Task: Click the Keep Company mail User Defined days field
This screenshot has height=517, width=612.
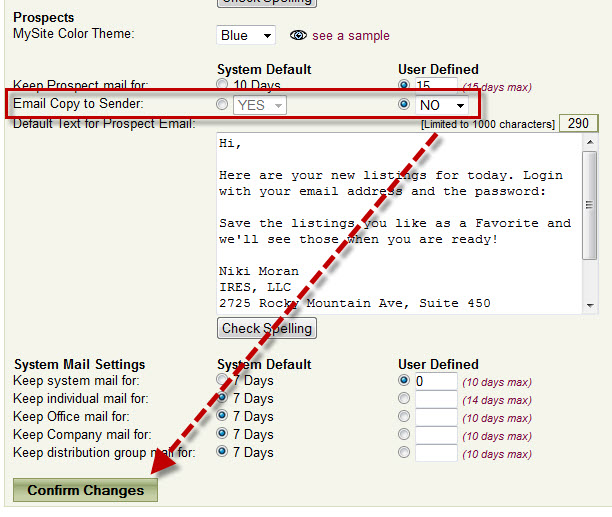Action: click(435, 434)
